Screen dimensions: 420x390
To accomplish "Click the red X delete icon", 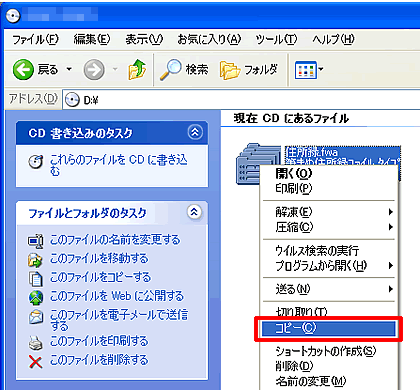I will point(35,362).
